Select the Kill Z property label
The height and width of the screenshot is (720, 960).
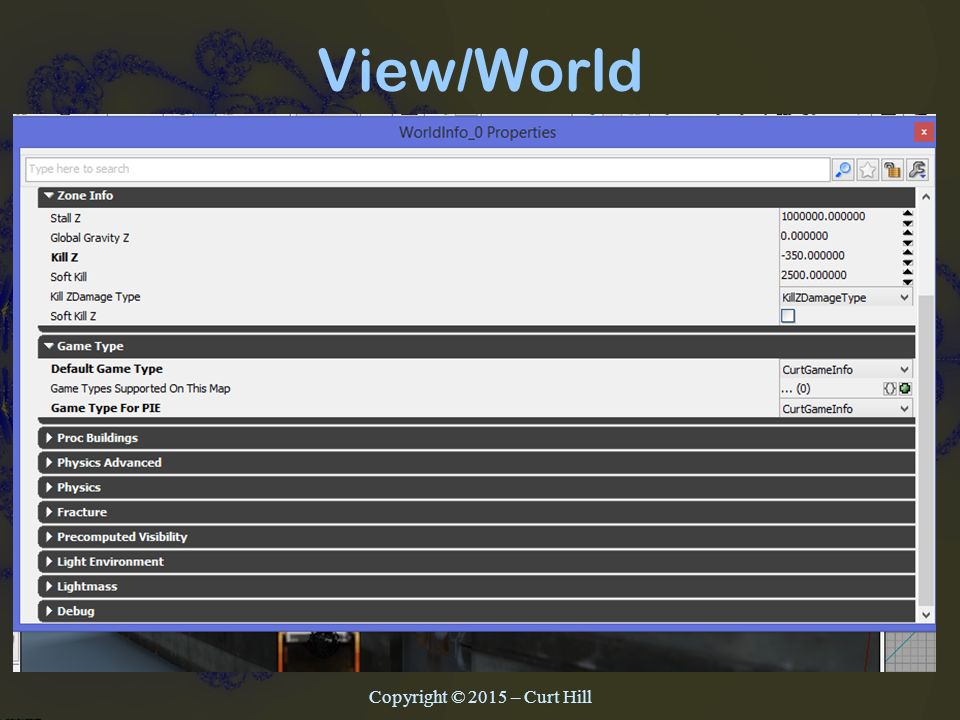(x=64, y=257)
